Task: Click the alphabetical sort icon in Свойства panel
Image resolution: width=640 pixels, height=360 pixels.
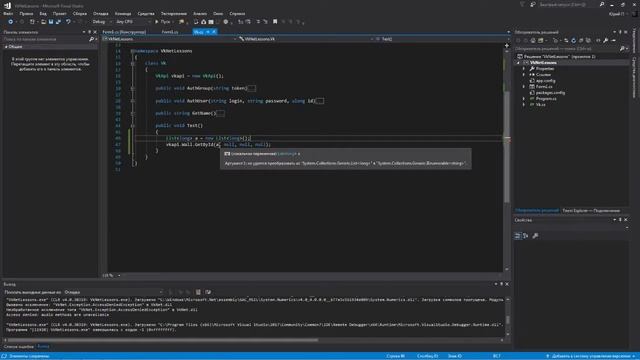Action: [x=526, y=236]
